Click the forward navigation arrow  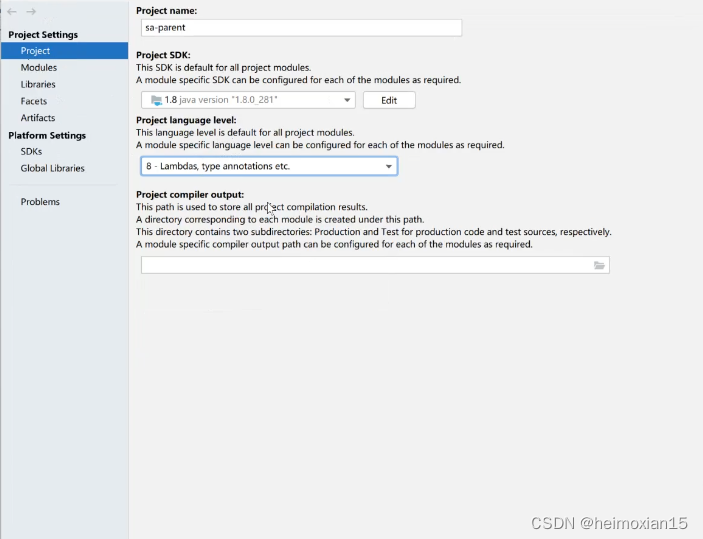point(31,12)
